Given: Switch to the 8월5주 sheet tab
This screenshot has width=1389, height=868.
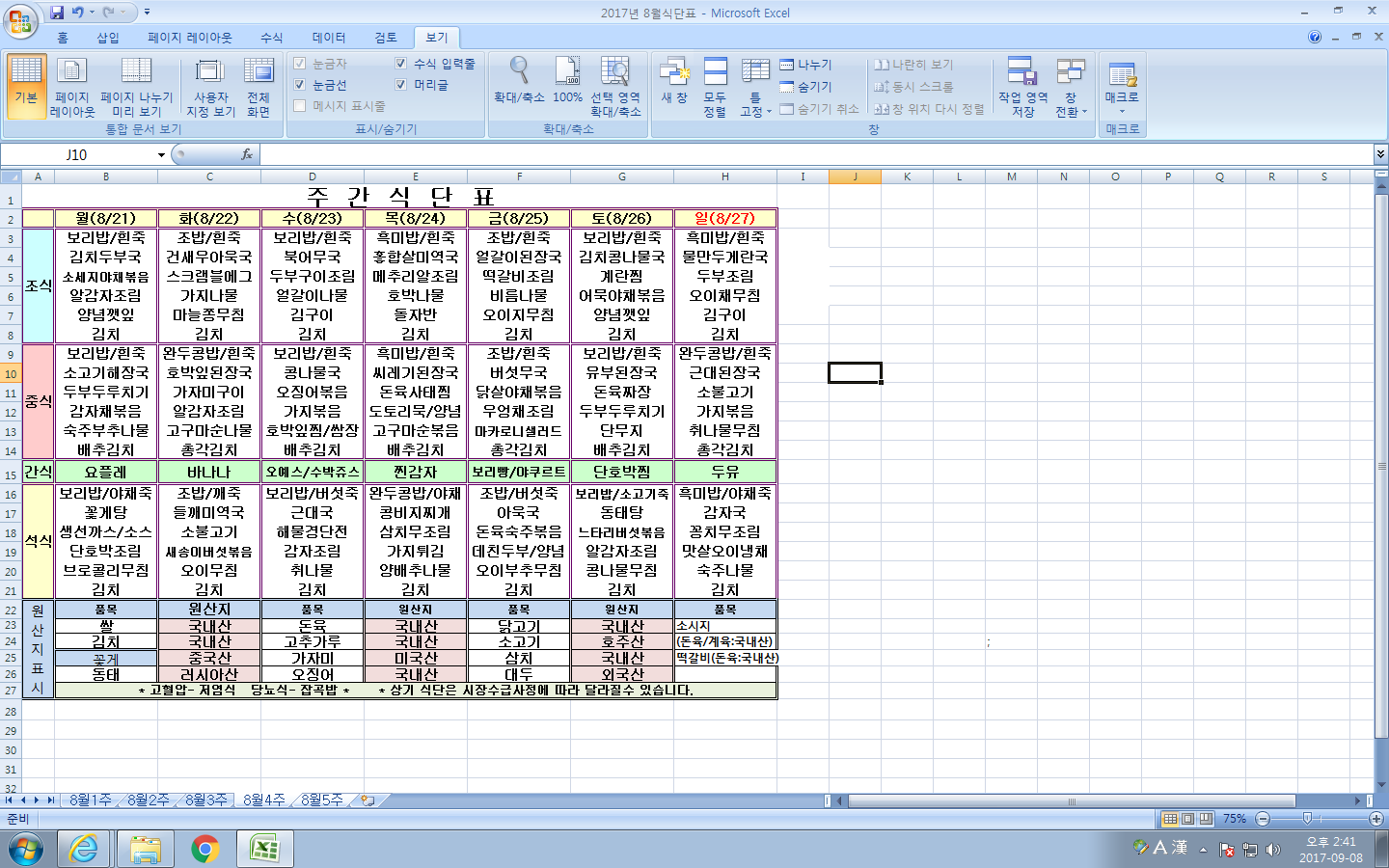Looking at the screenshot, I should (321, 800).
